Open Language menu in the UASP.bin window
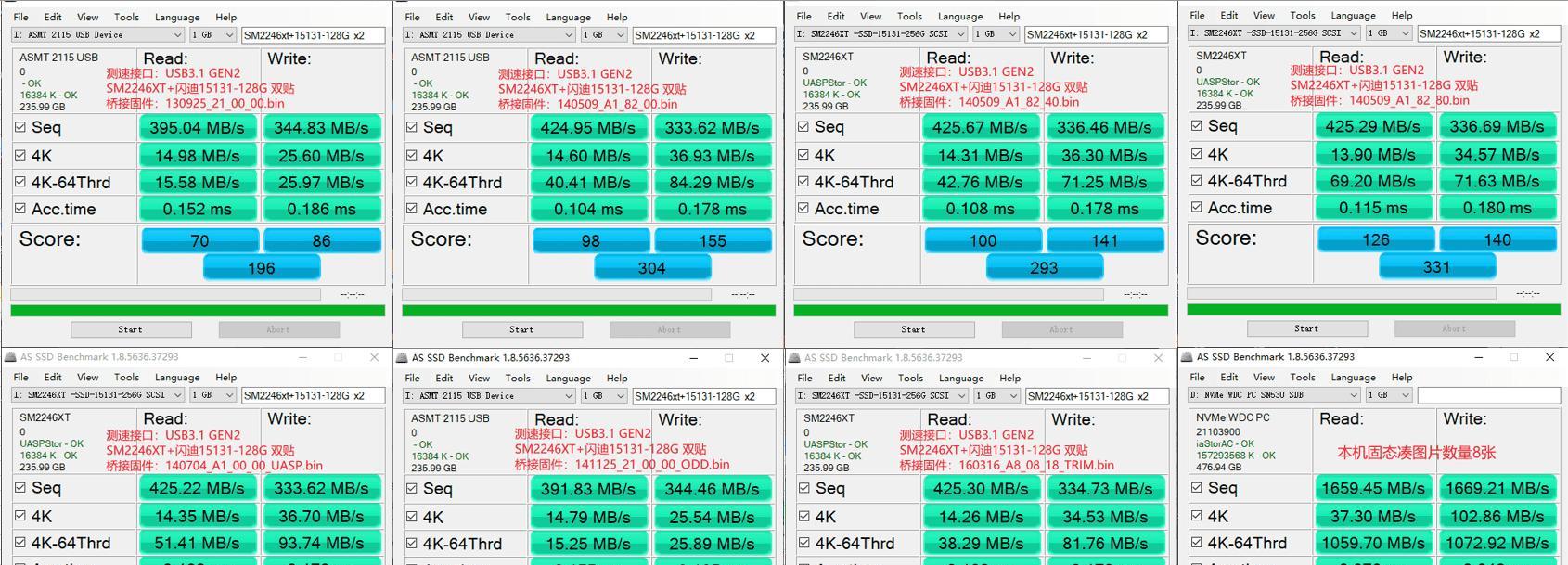The image size is (1568, 565). [x=177, y=378]
